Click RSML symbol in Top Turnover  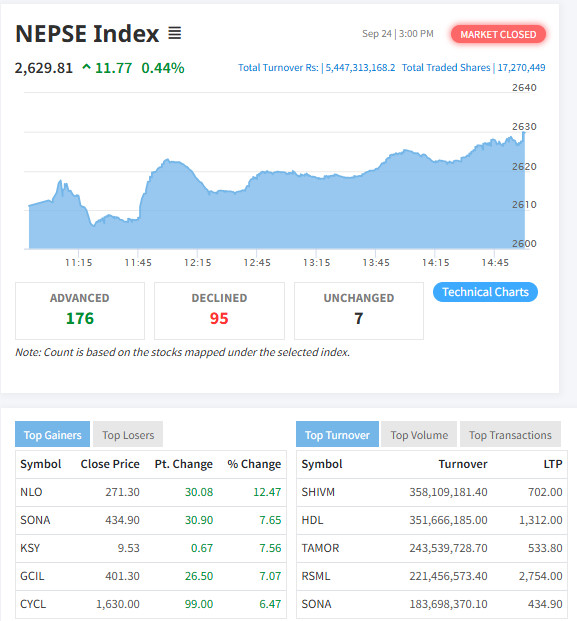point(316,576)
